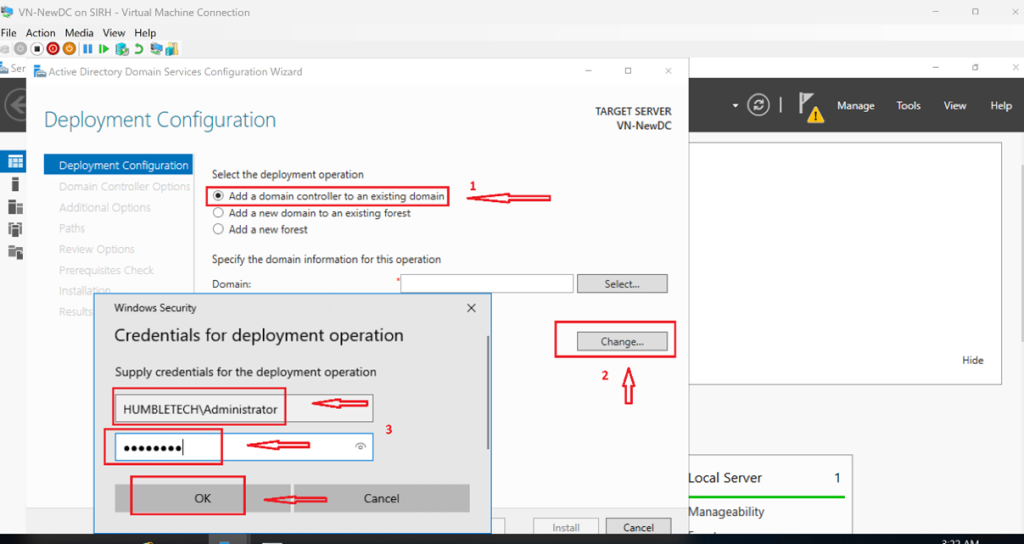The width and height of the screenshot is (1024, 544).
Task: Select 'Add a domain controller to an existing domain'
Action: click(x=219, y=197)
